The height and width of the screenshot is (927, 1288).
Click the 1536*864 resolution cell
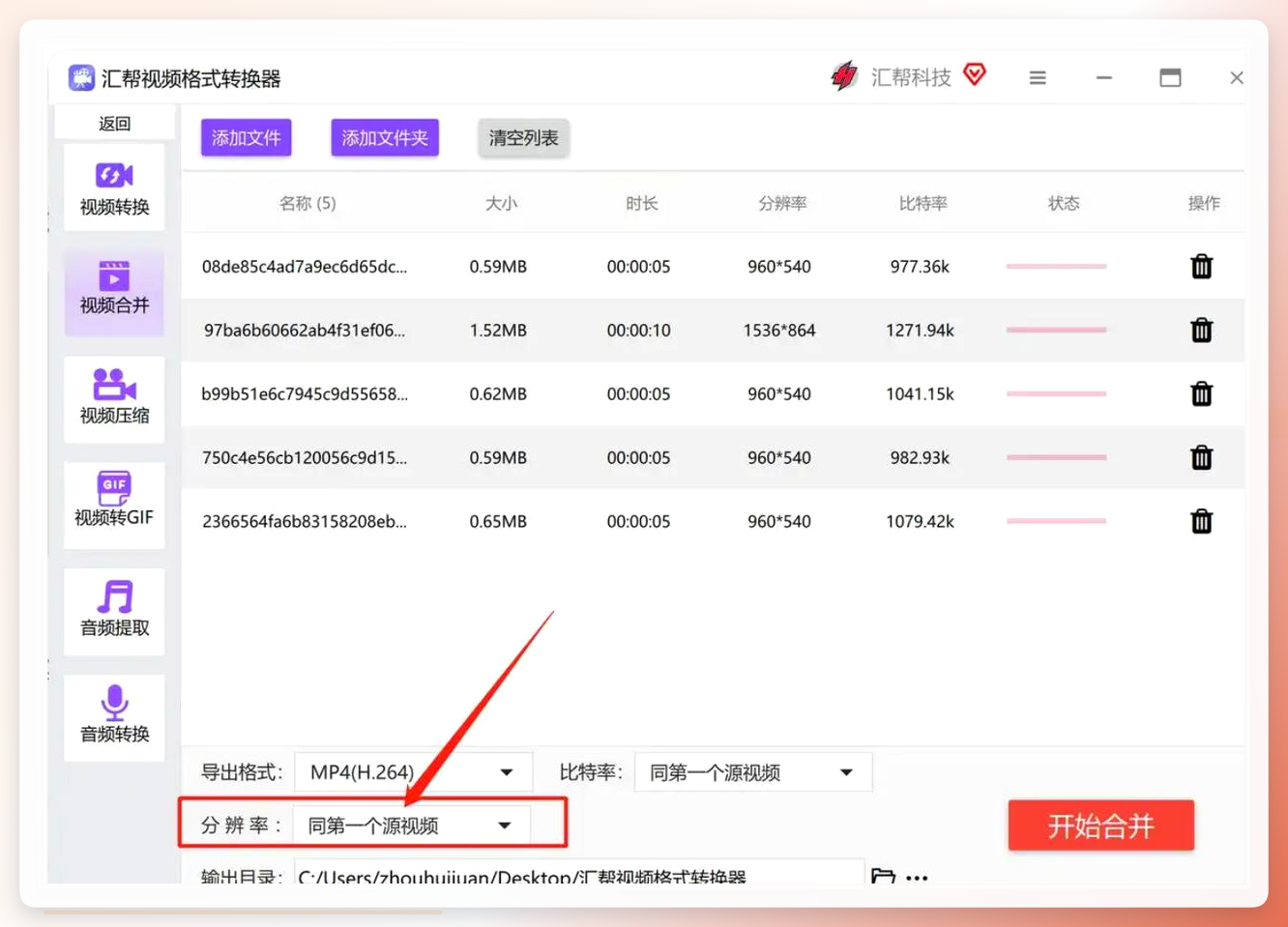(x=779, y=331)
